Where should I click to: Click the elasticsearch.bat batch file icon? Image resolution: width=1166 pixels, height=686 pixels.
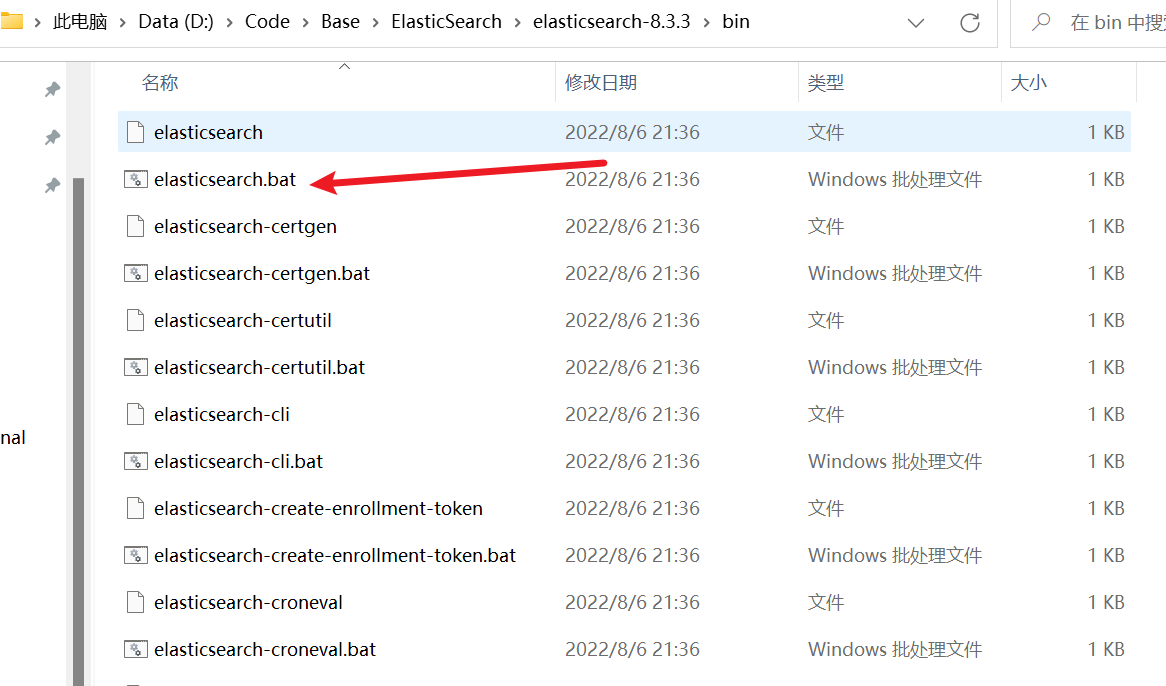click(x=135, y=179)
